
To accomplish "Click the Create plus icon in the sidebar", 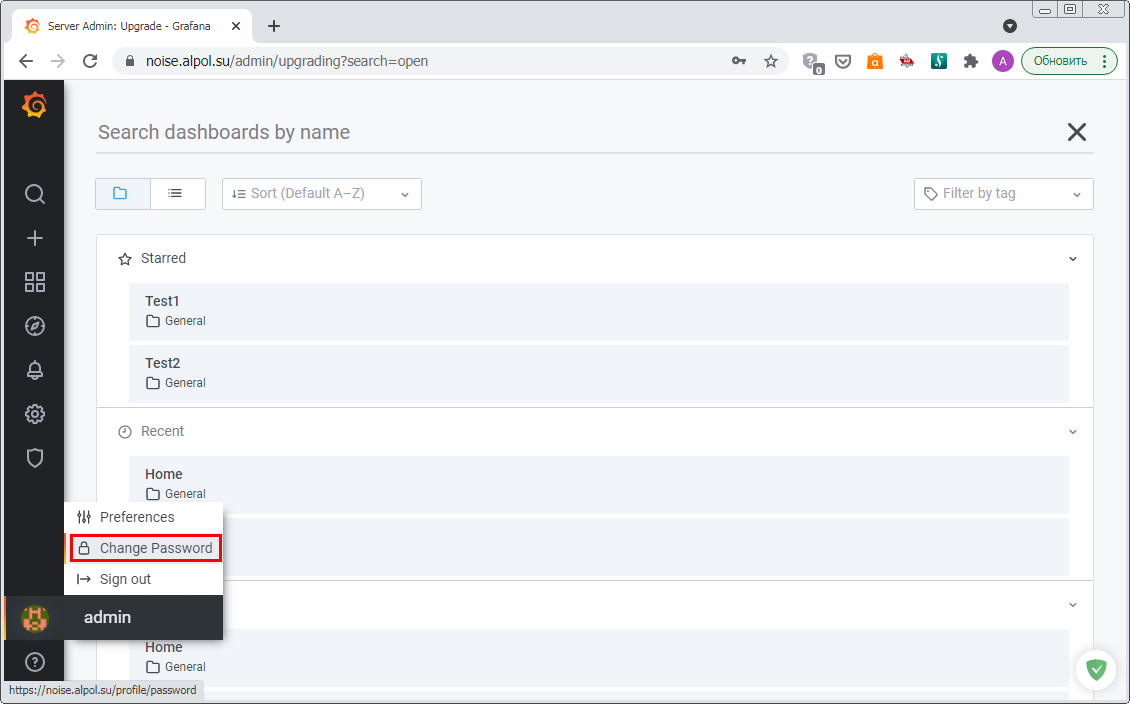I will tap(35, 238).
